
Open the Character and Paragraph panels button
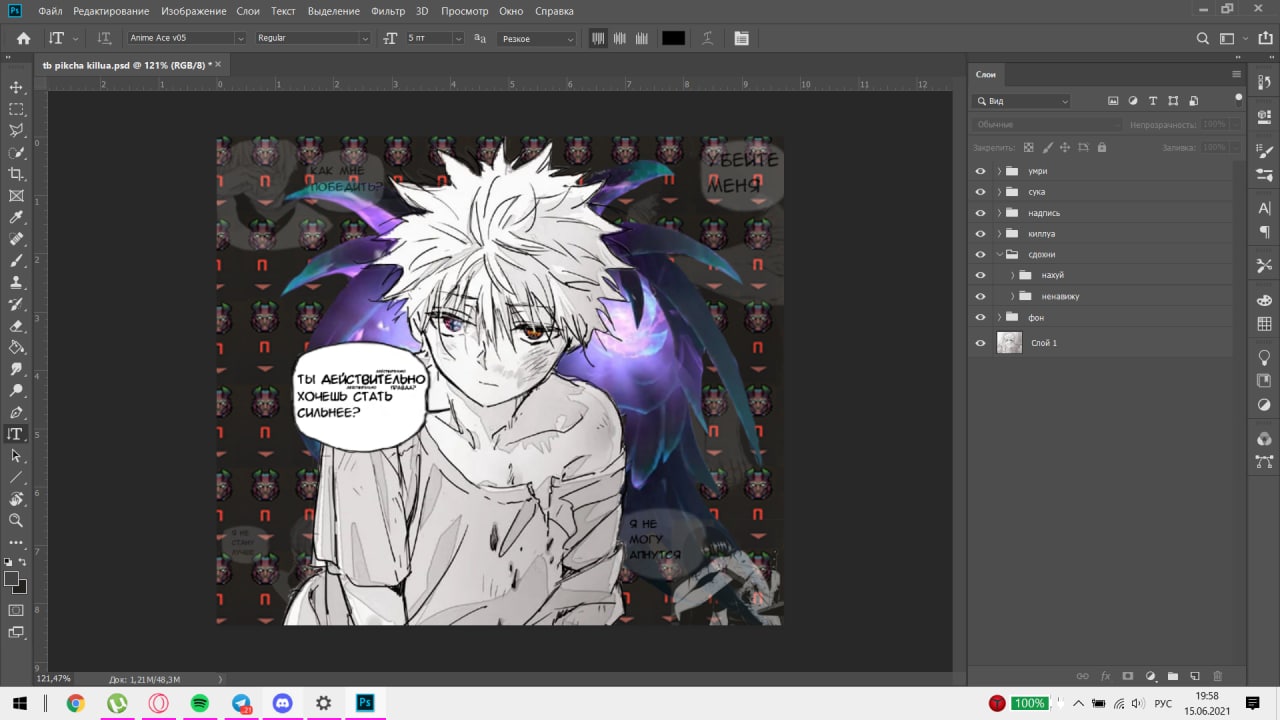(741, 38)
